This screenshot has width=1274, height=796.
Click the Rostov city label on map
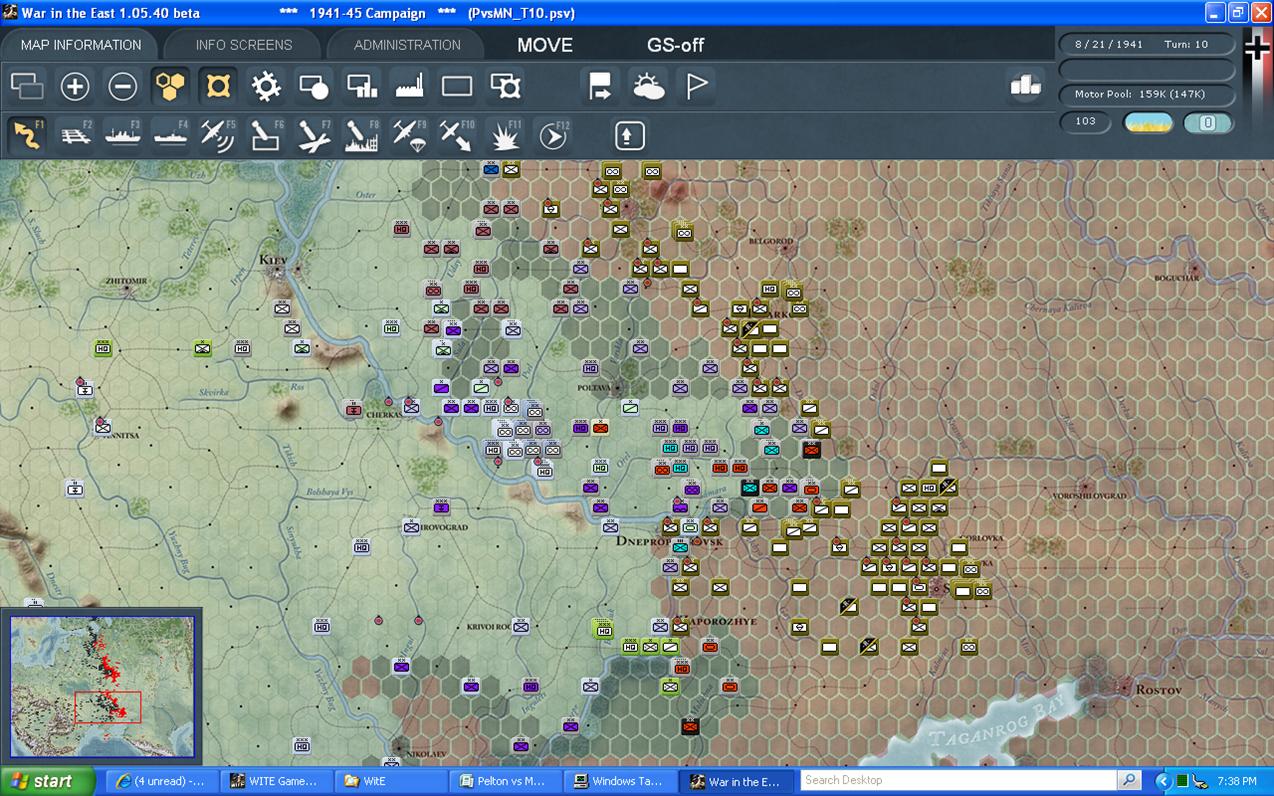(1158, 690)
